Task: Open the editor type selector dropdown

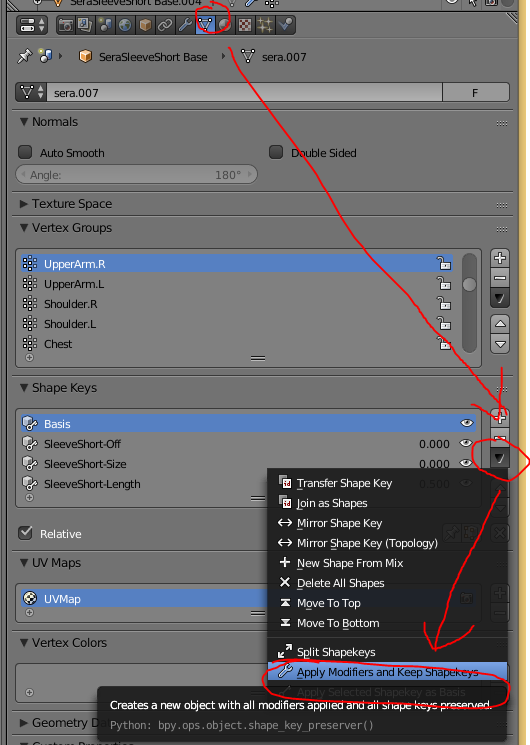Action: click(x=32, y=25)
